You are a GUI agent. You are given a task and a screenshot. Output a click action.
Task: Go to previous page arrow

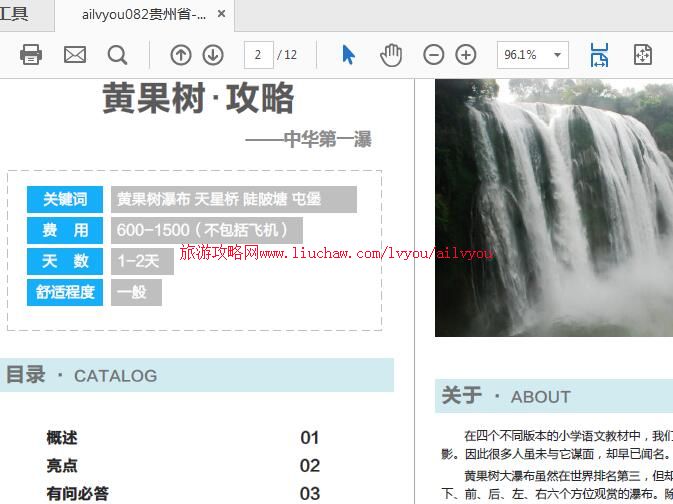tap(180, 55)
